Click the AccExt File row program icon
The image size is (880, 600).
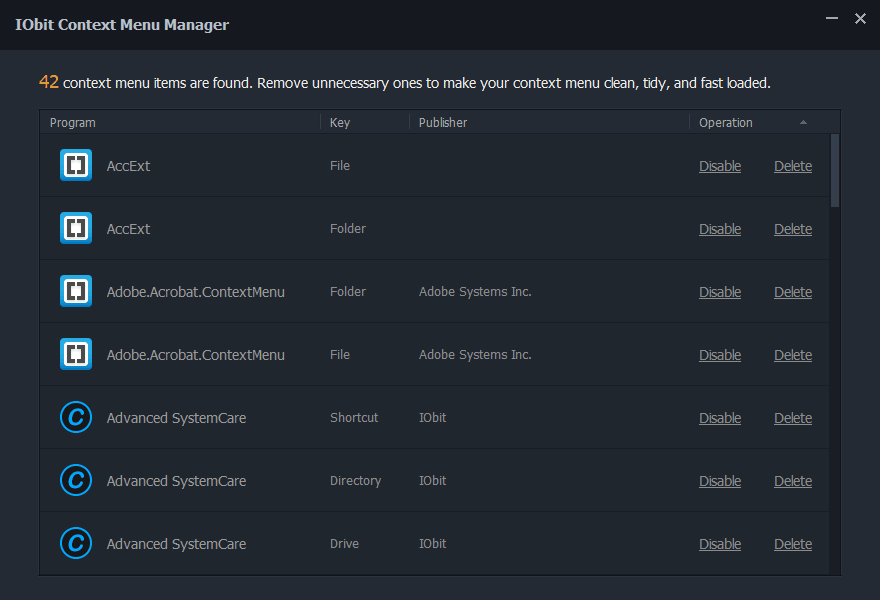(75, 165)
